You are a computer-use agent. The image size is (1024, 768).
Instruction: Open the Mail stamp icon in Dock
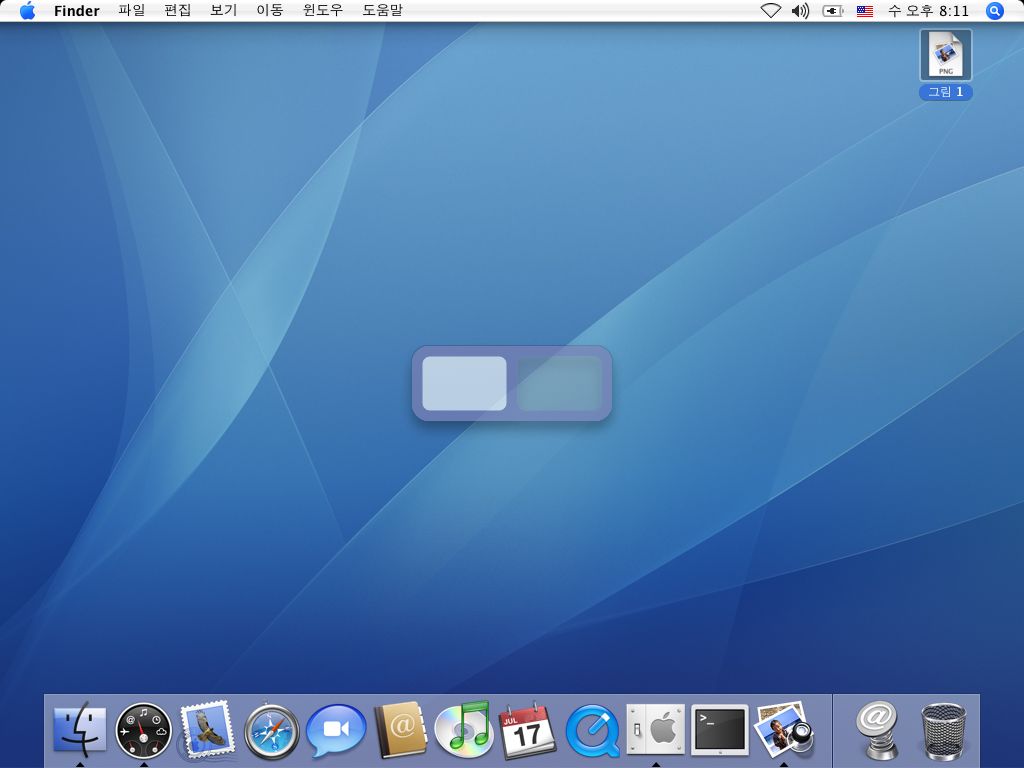coord(207,730)
